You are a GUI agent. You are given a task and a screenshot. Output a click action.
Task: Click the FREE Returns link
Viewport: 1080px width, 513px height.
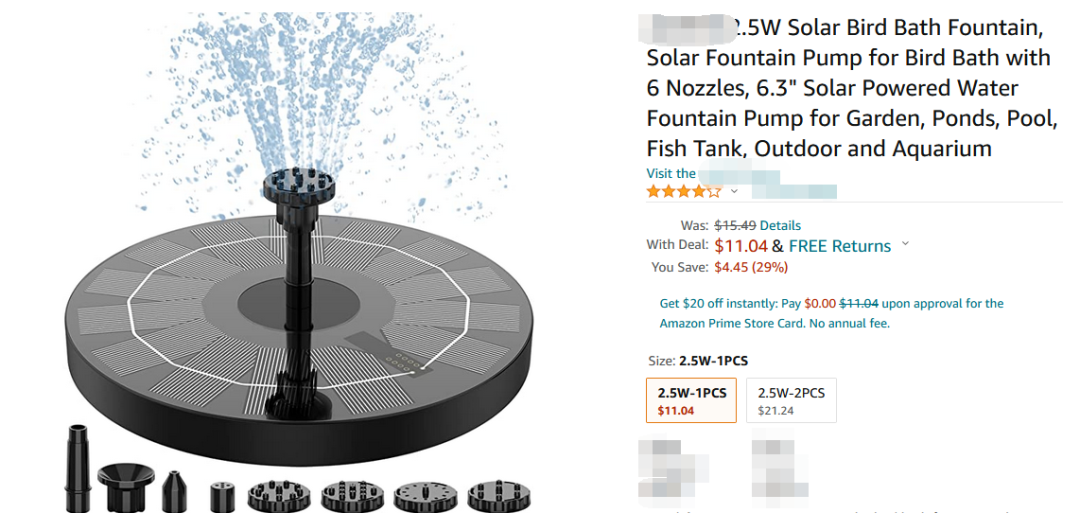tap(839, 246)
